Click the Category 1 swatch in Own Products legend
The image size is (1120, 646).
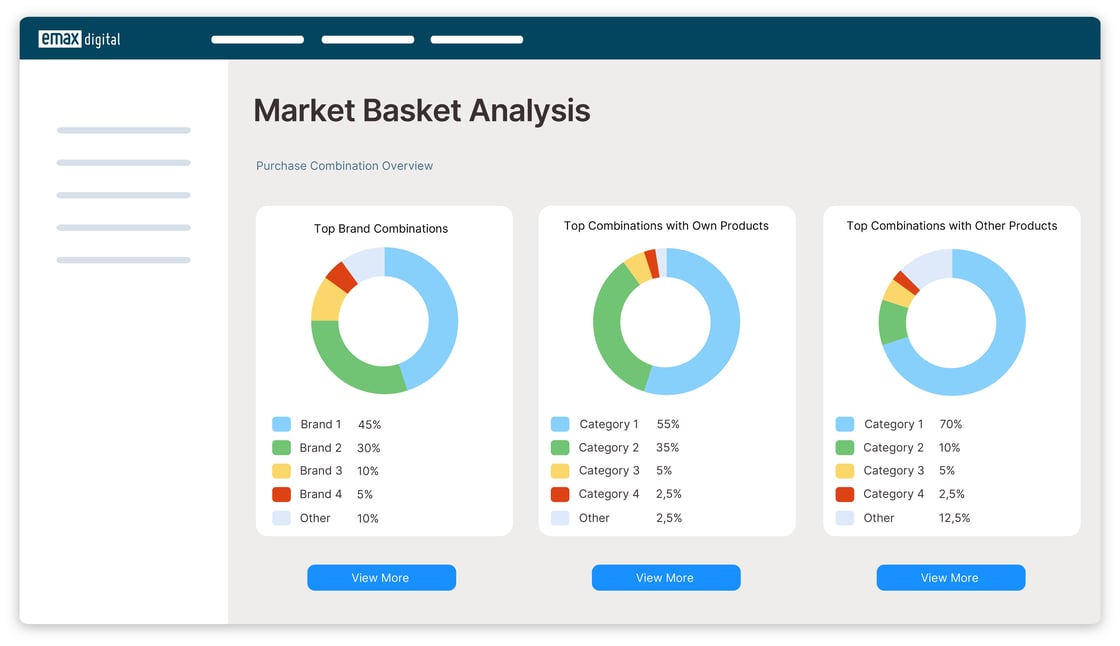[560, 424]
